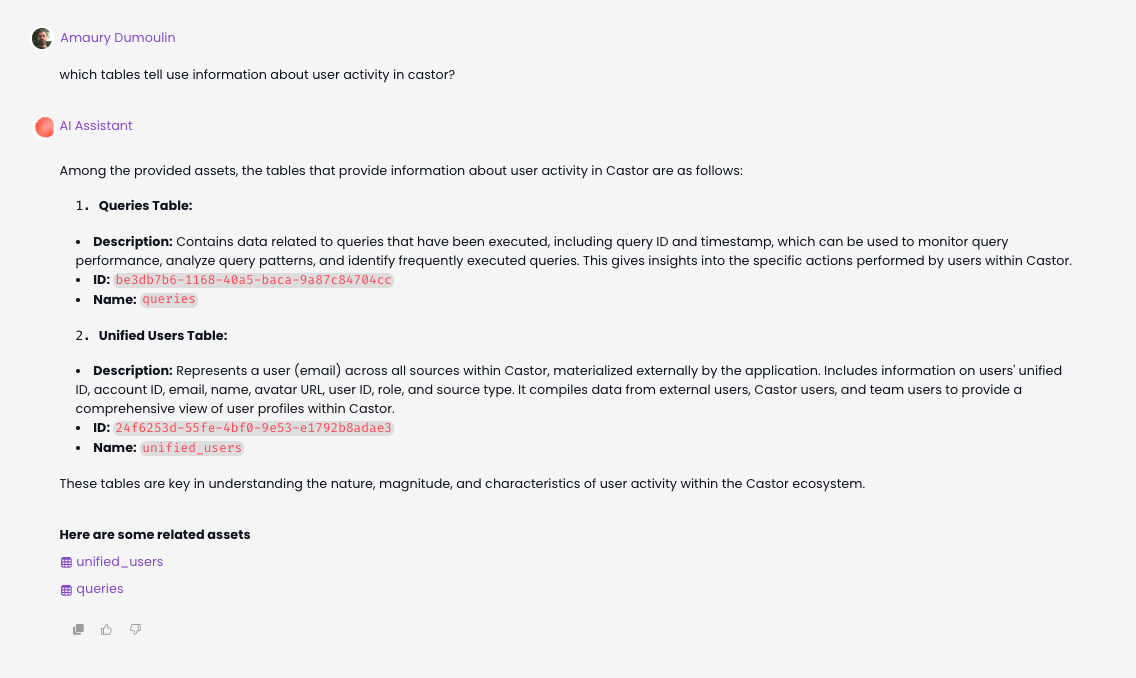
Task: Click 'Here are some related assets' heading
Action: click(155, 535)
